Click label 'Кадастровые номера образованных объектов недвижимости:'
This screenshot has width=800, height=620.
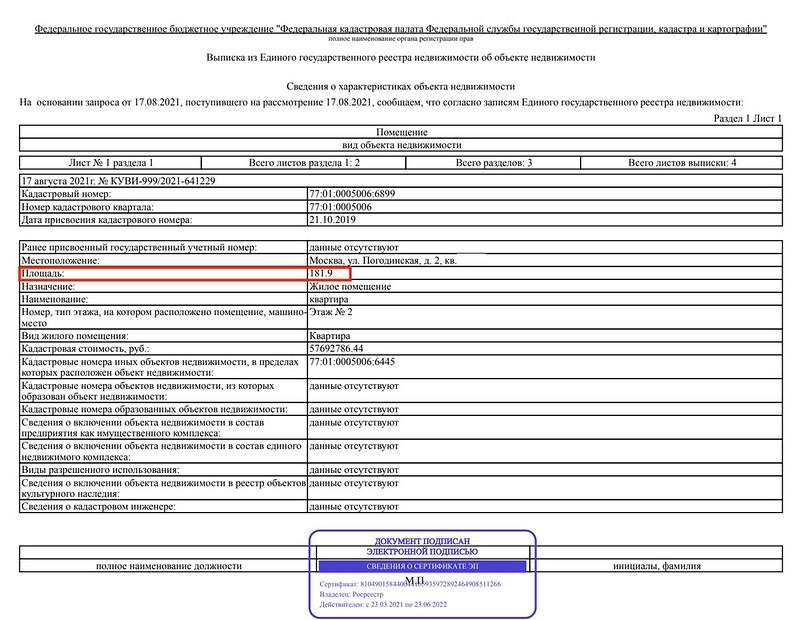tap(154, 410)
